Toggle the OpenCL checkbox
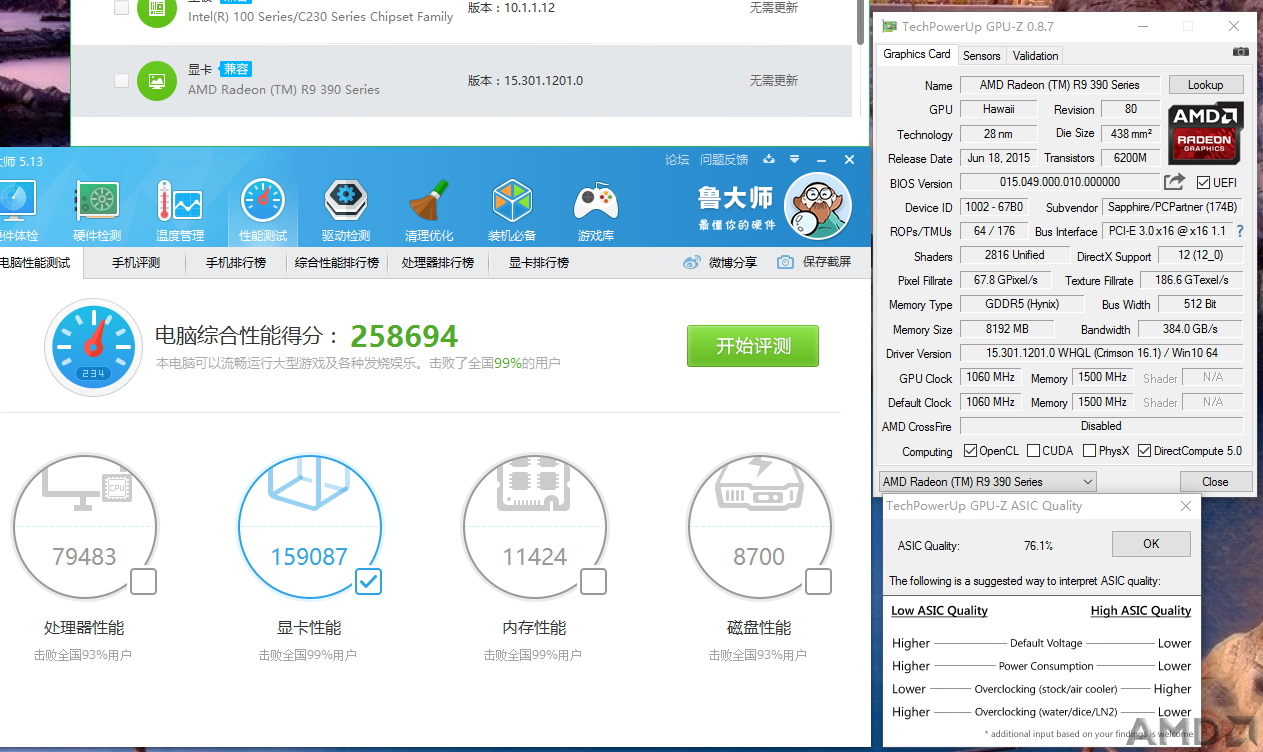The height and width of the screenshot is (752, 1263). [x=970, y=451]
